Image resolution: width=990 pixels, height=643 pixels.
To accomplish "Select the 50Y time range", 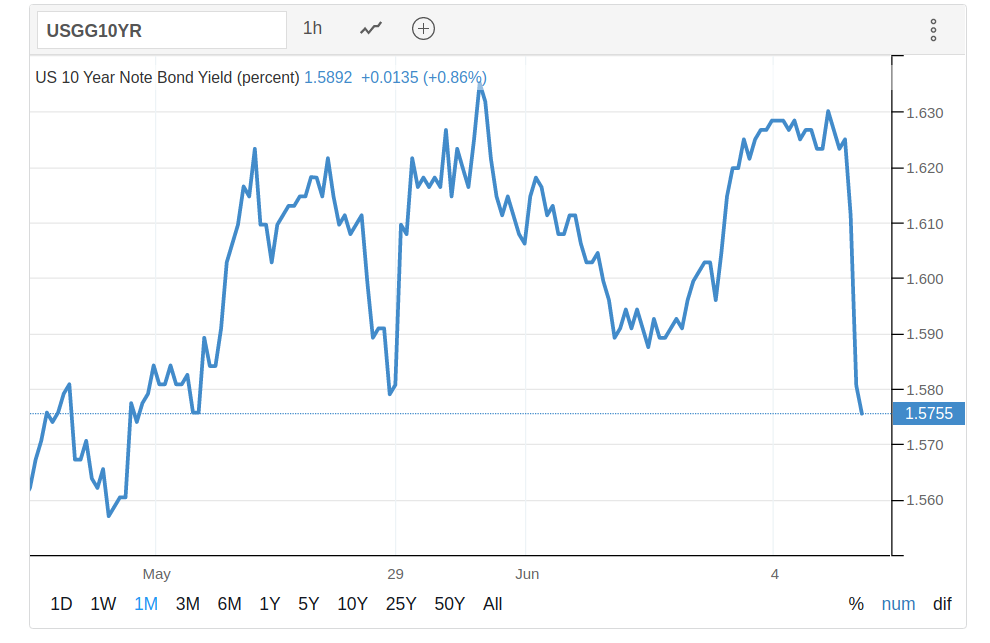I will pos(450,604).
